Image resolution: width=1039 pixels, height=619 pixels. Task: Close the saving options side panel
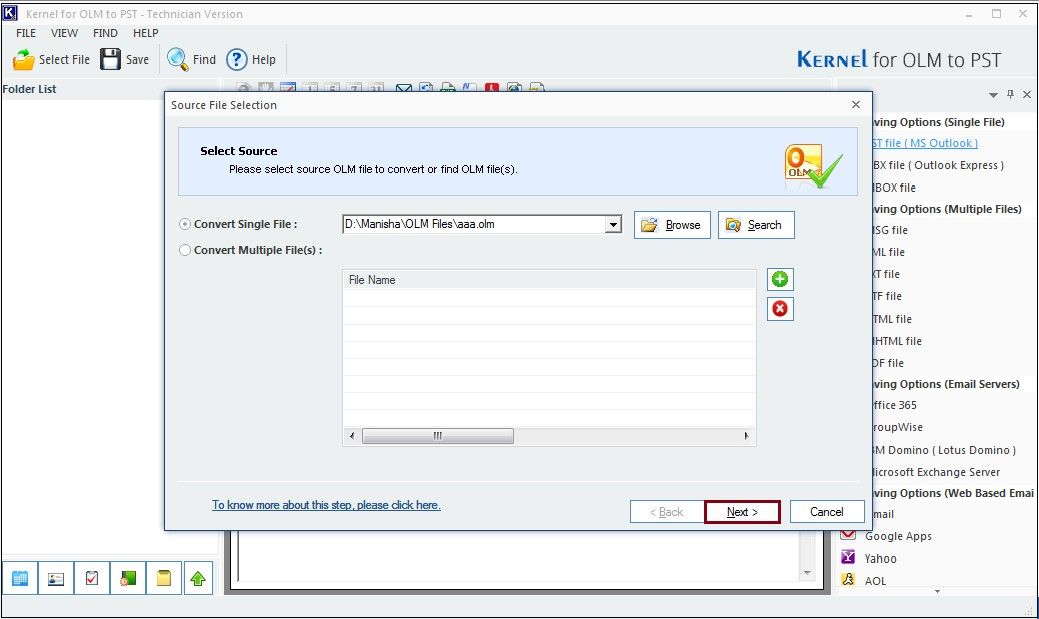coord(1027,94)
